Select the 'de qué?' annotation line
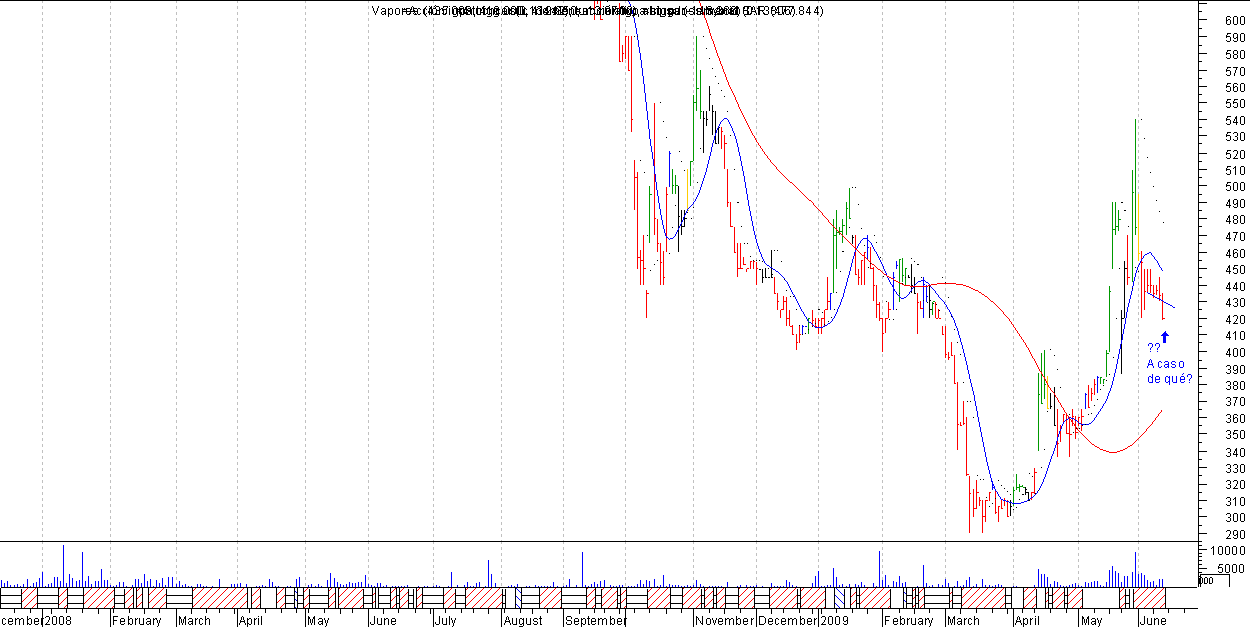 click(x=1170, y=379)
